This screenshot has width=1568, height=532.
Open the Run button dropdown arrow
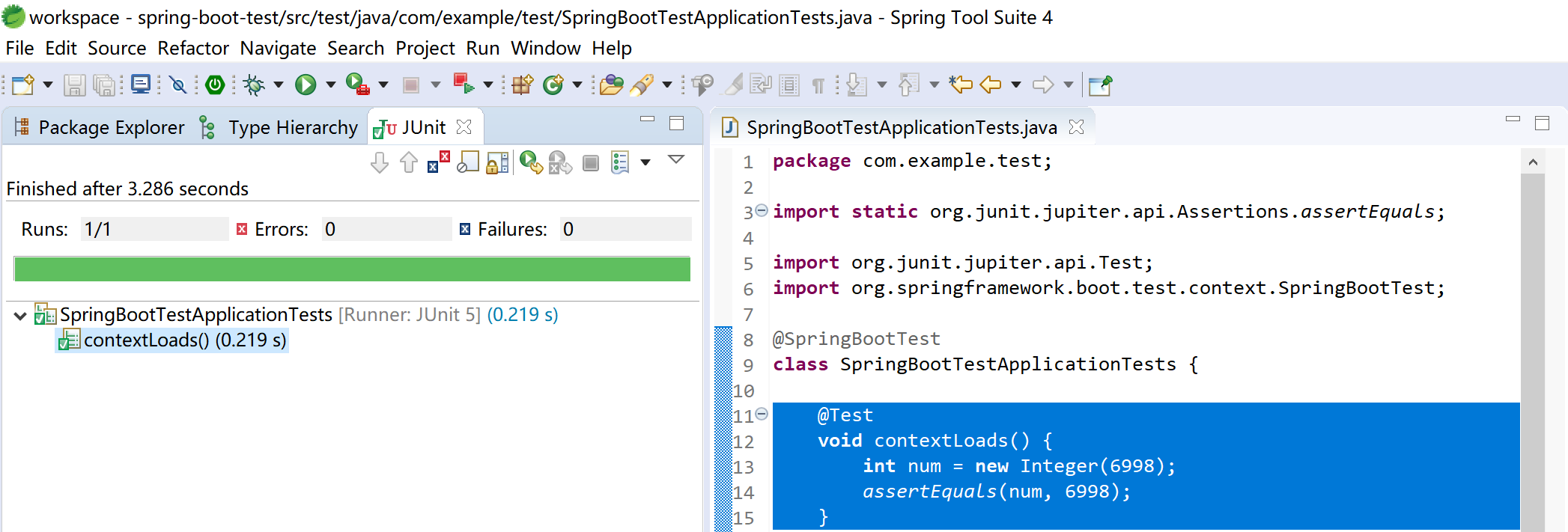coord(330,85)
